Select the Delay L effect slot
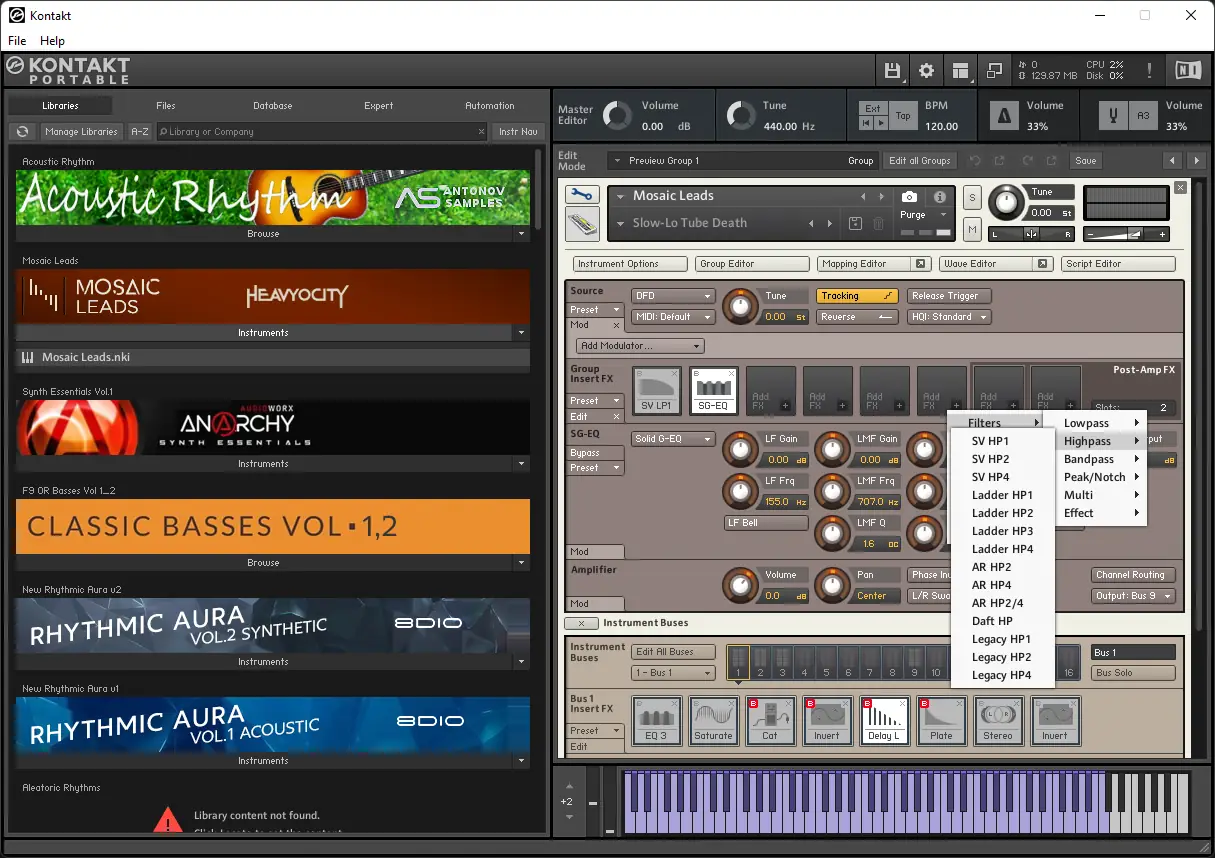1215x858 pixels. click(x=884, y=721)
